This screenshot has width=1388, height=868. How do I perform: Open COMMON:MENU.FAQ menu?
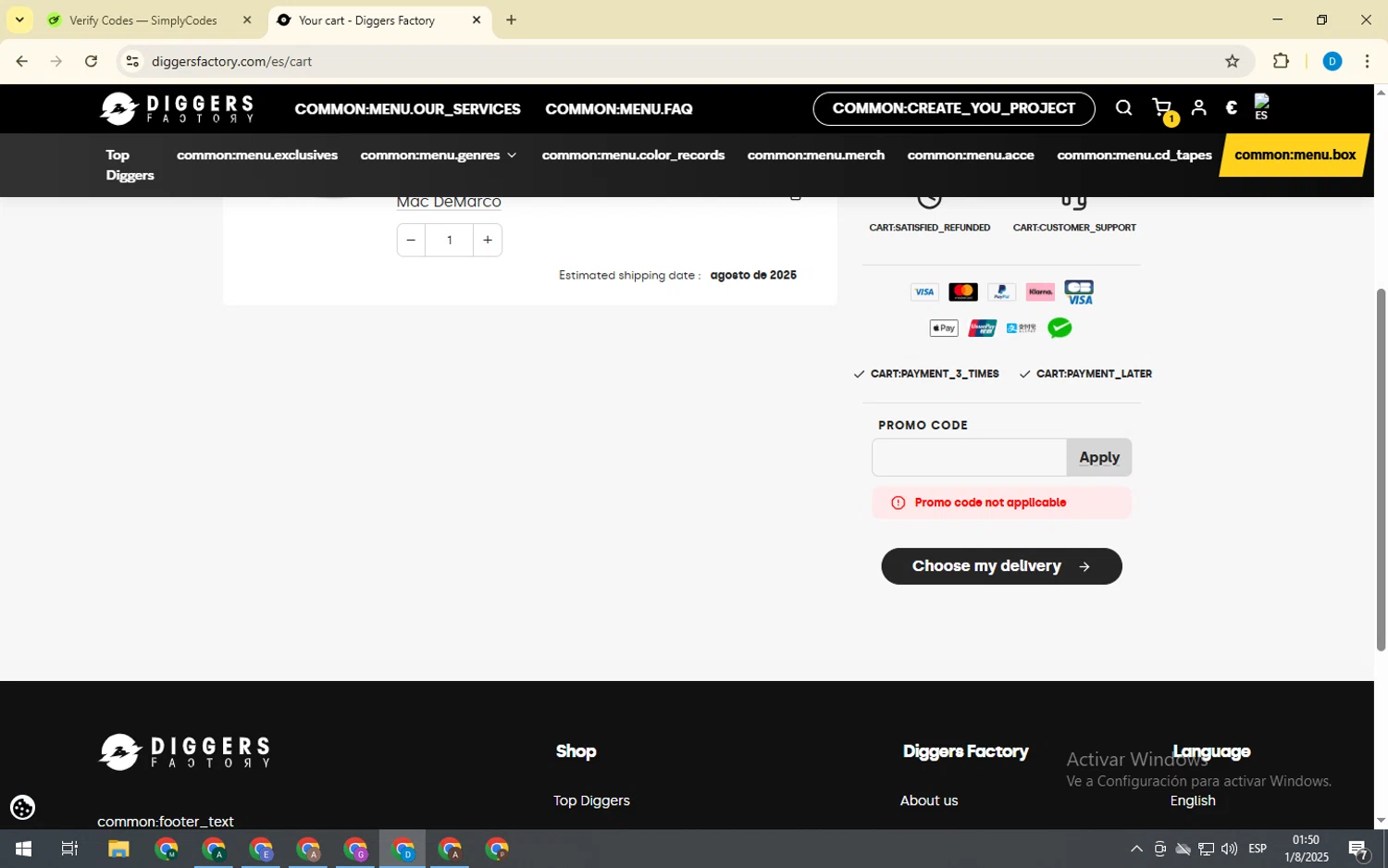(x=619, y=109)
